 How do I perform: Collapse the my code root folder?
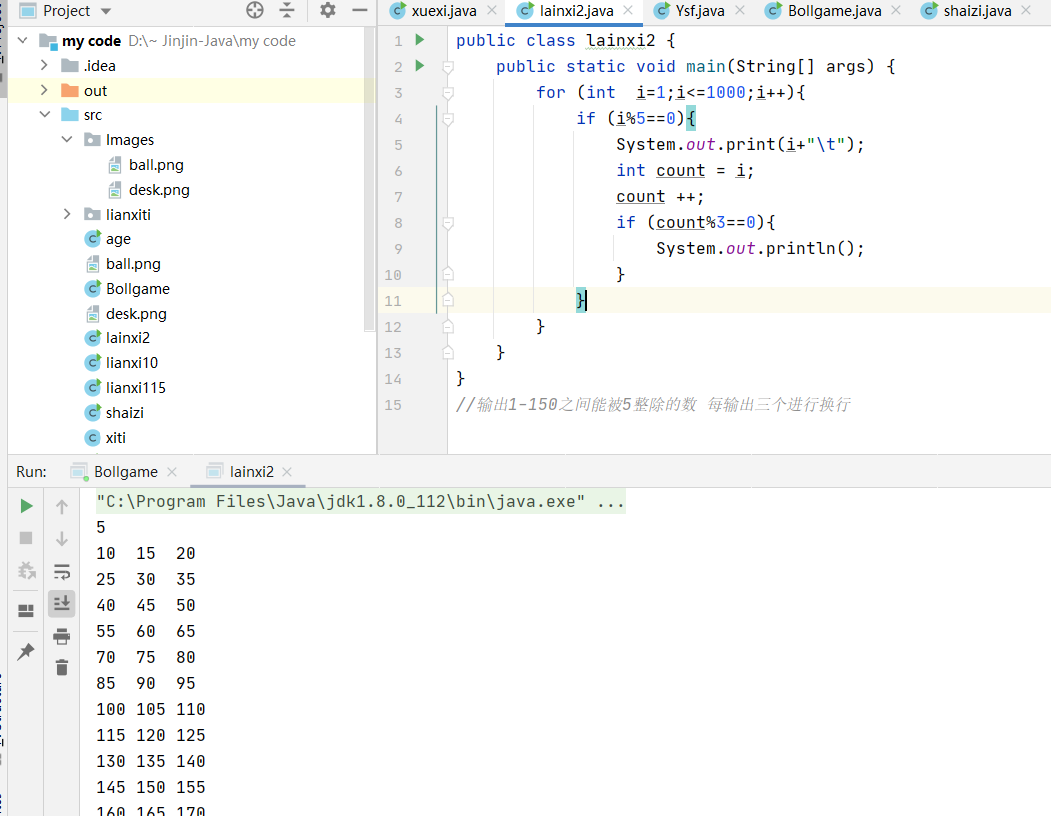[22, 41]
